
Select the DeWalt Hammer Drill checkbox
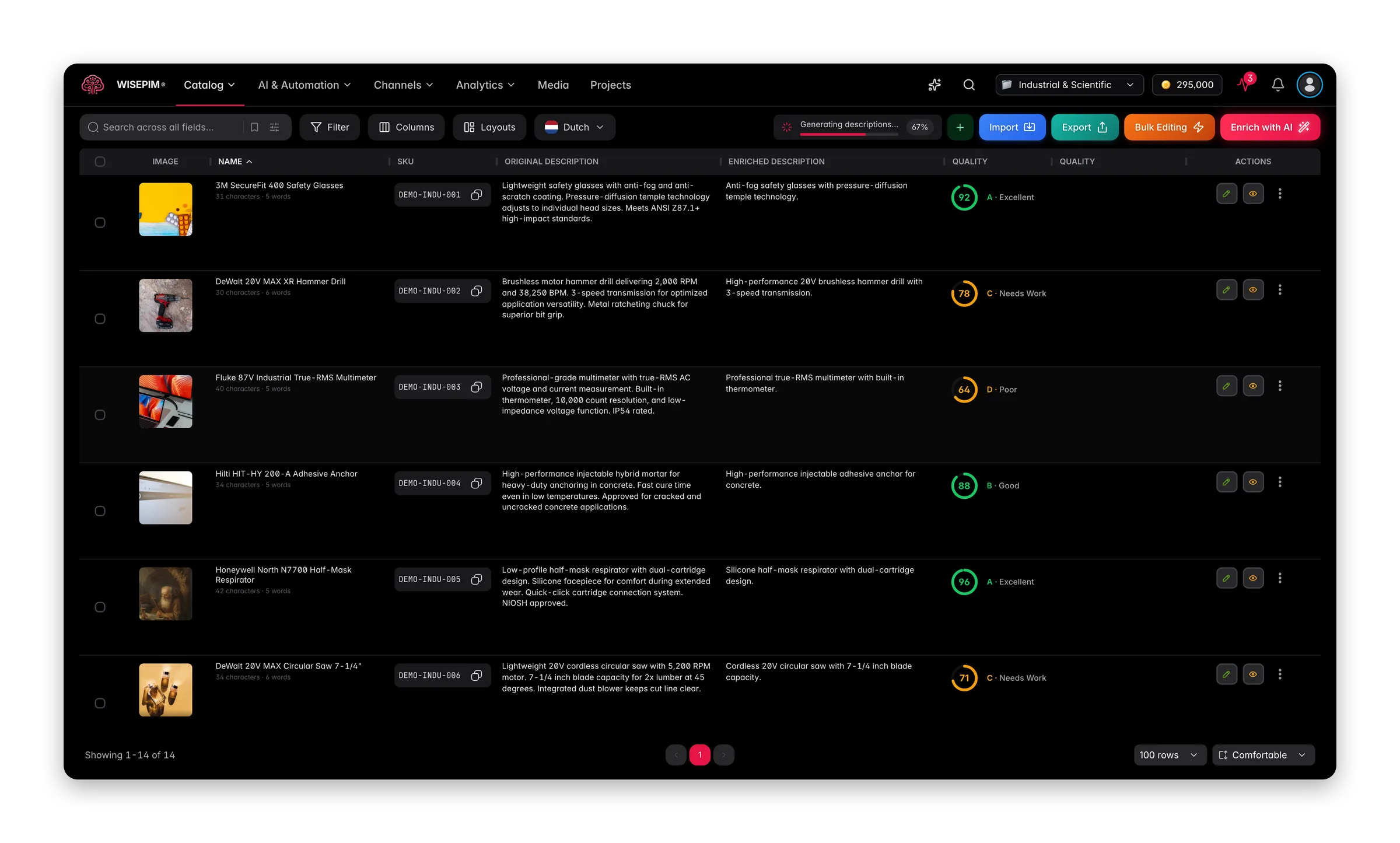pos(100,319)
